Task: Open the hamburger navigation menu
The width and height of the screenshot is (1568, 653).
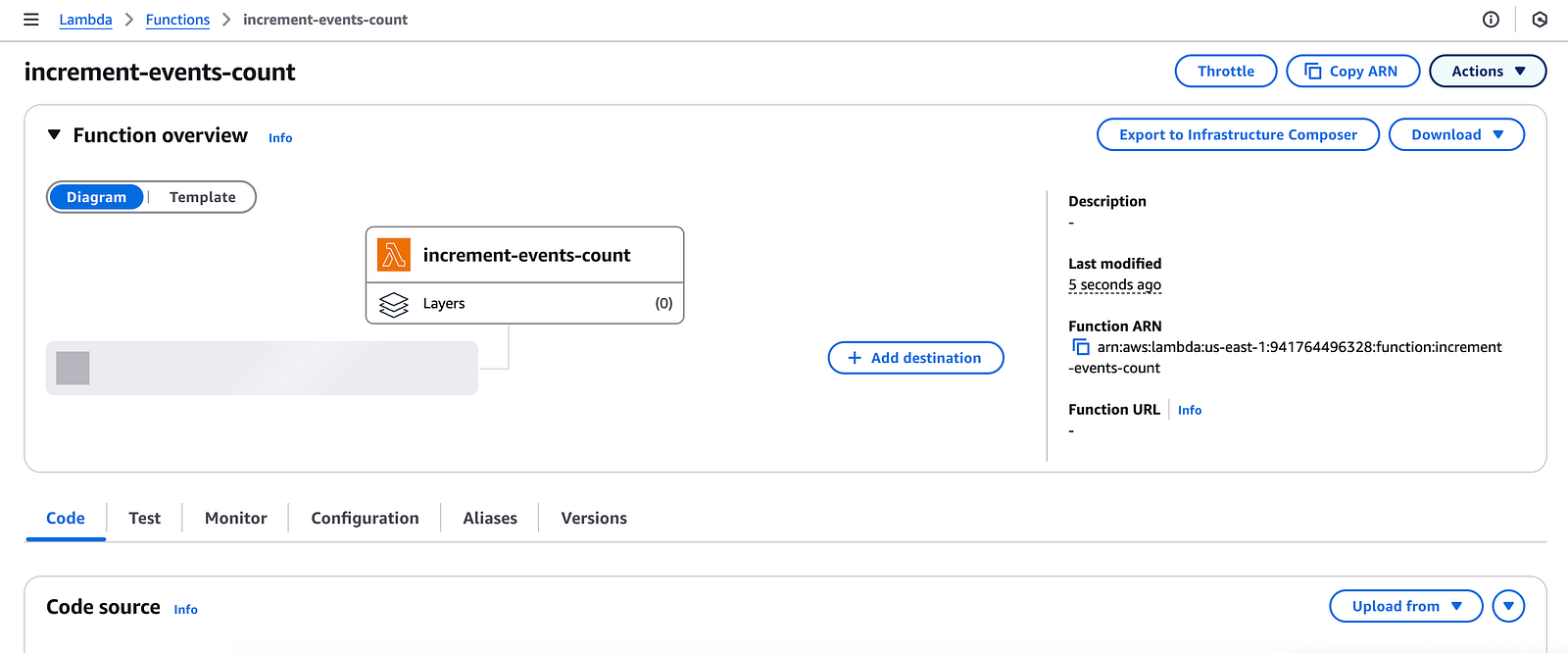Action: click(31, 20)
